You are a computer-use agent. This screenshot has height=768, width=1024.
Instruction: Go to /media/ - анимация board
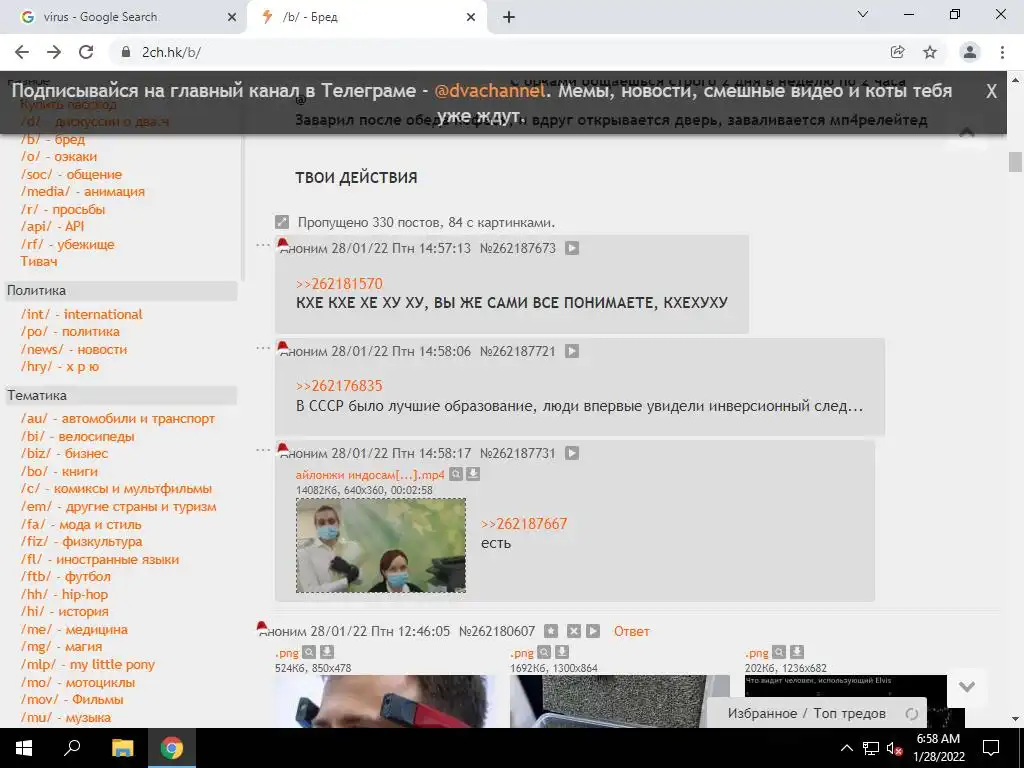(83, 191)
